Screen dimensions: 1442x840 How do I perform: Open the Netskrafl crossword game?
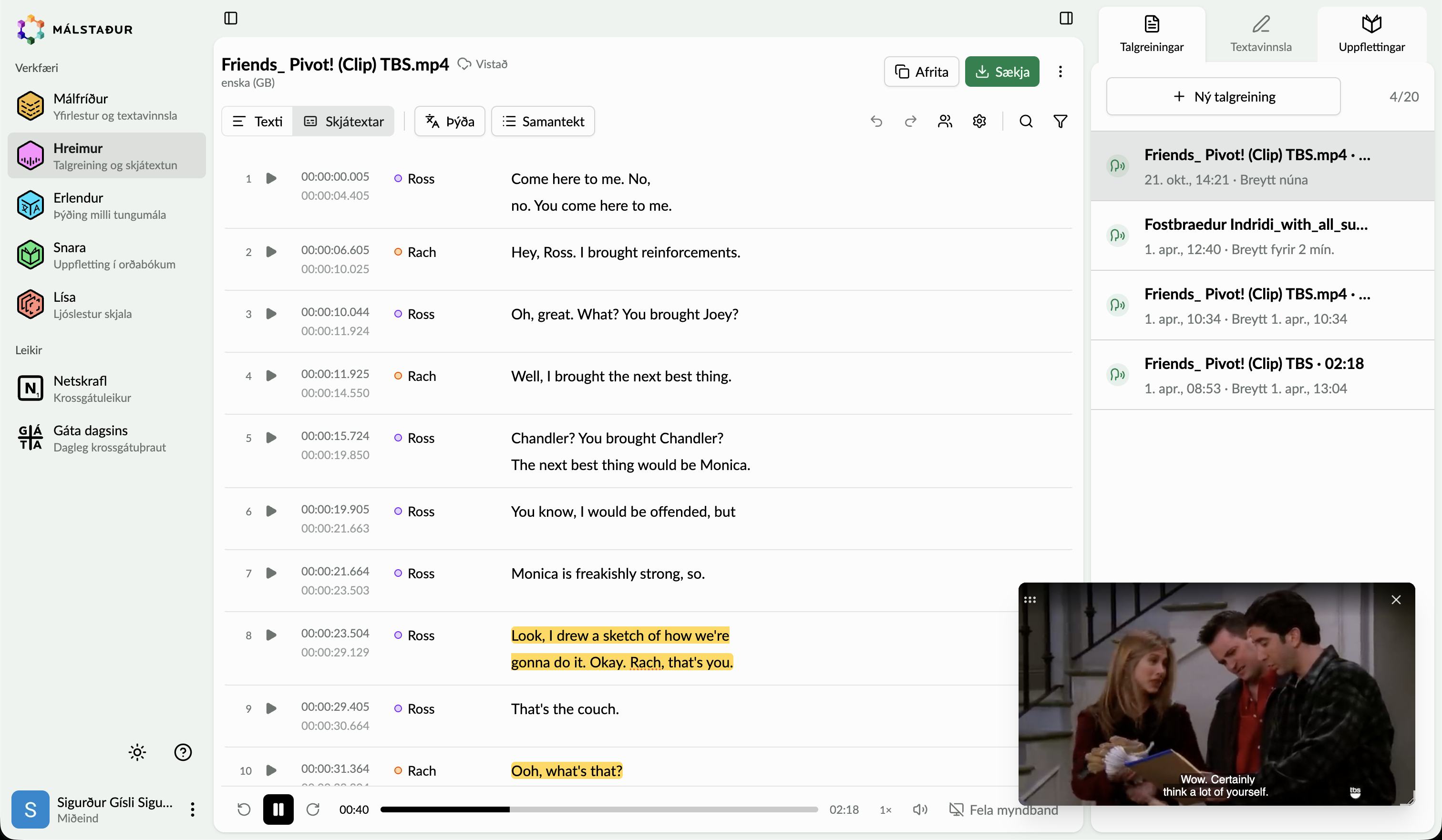pos(106,389)
